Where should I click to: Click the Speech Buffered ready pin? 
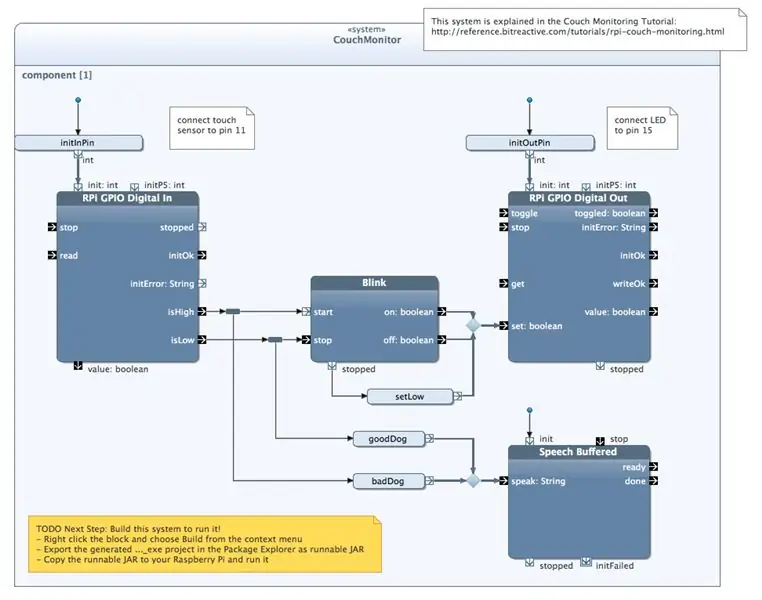(654, 466)
